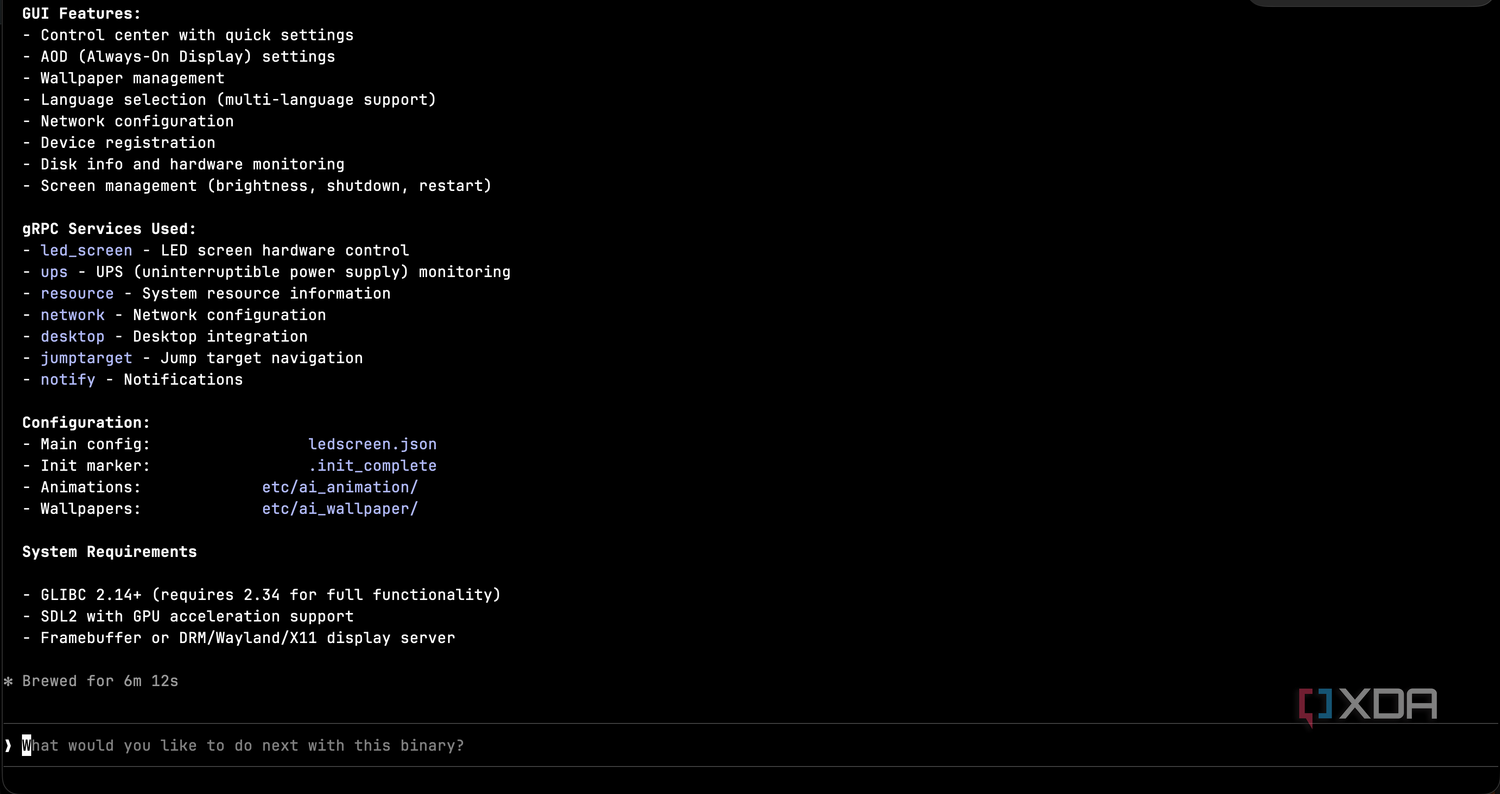Click the 'ledscreen.json' config file name
1500x794 pixels.
(x=373, y=444)
